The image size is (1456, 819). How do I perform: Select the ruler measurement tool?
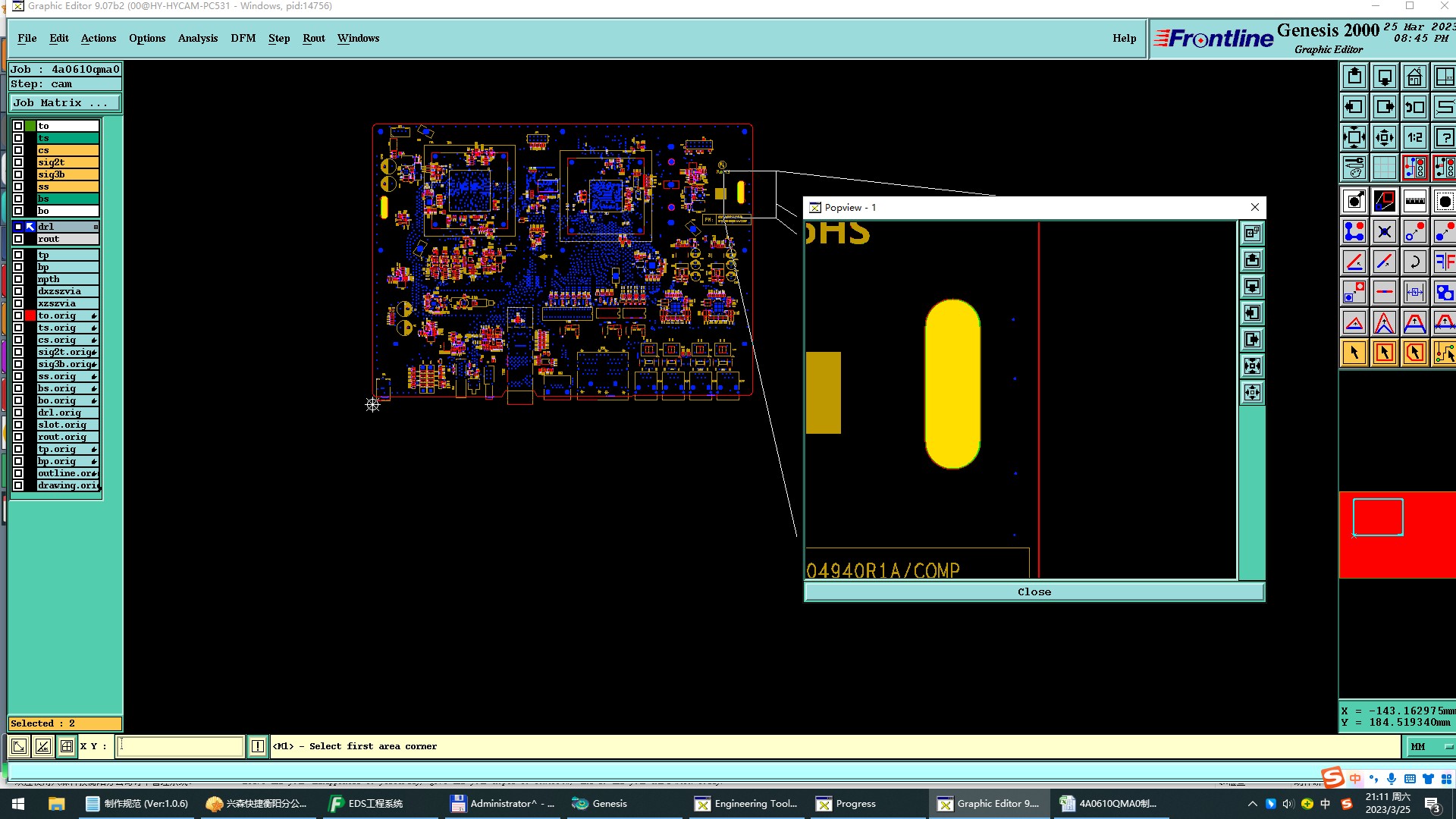[1414, 202]
